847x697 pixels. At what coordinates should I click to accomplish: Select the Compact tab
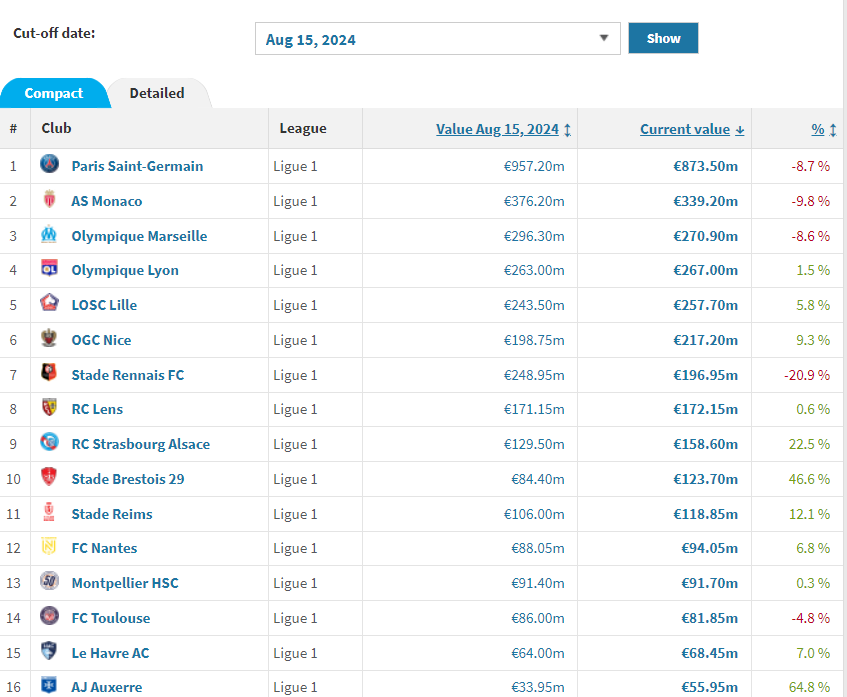[54, 93]
